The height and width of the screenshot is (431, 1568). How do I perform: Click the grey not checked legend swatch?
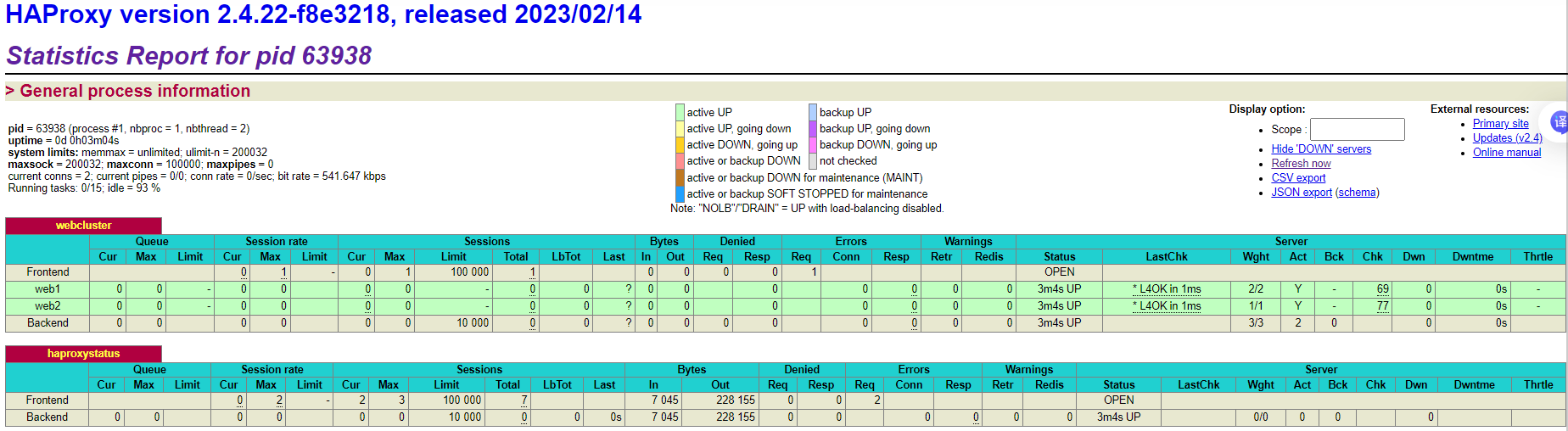click(x=813, y=161)
